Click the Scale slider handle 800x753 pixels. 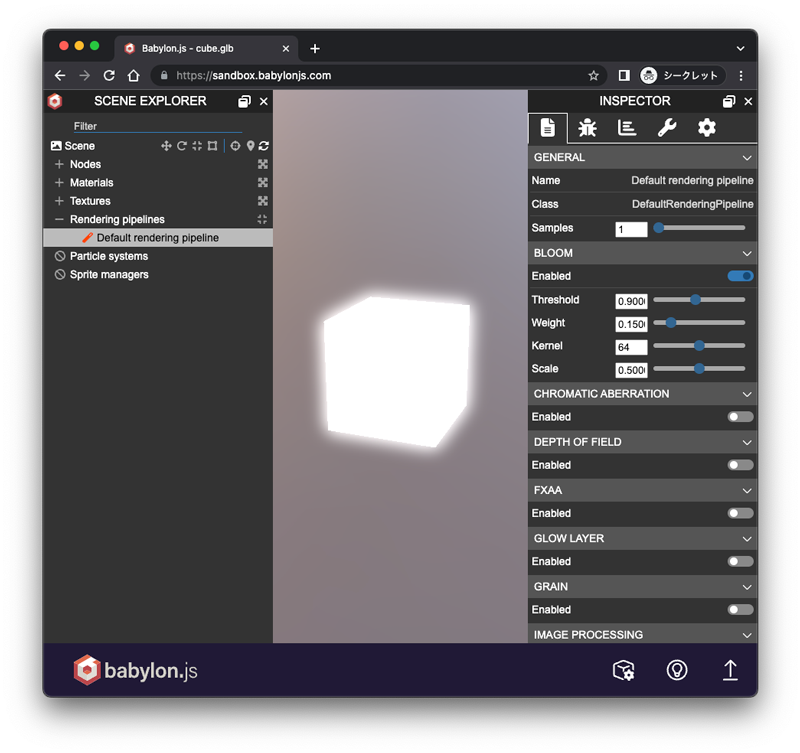point(699,368)
